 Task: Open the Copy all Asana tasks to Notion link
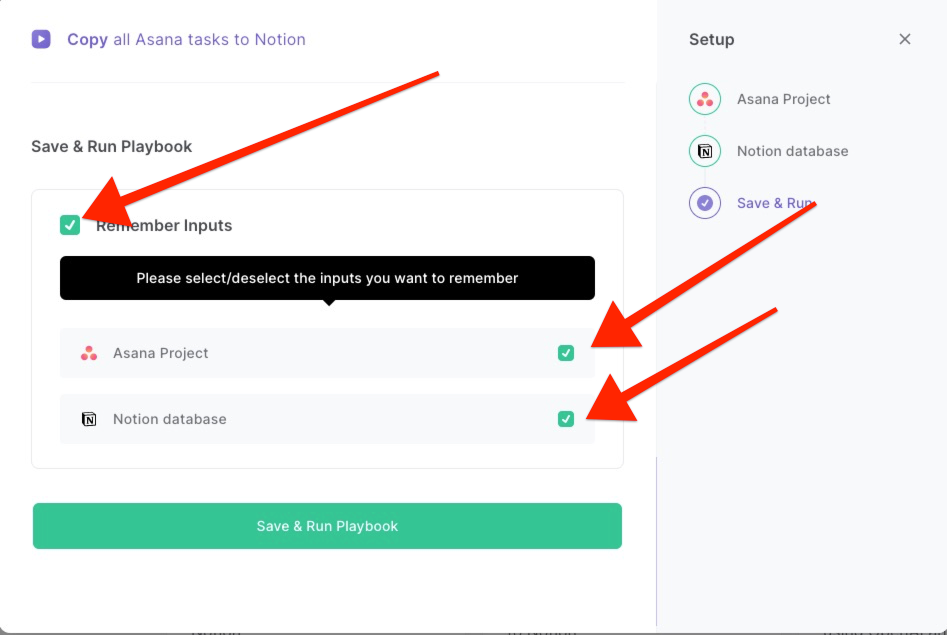(x=186, y=39)
